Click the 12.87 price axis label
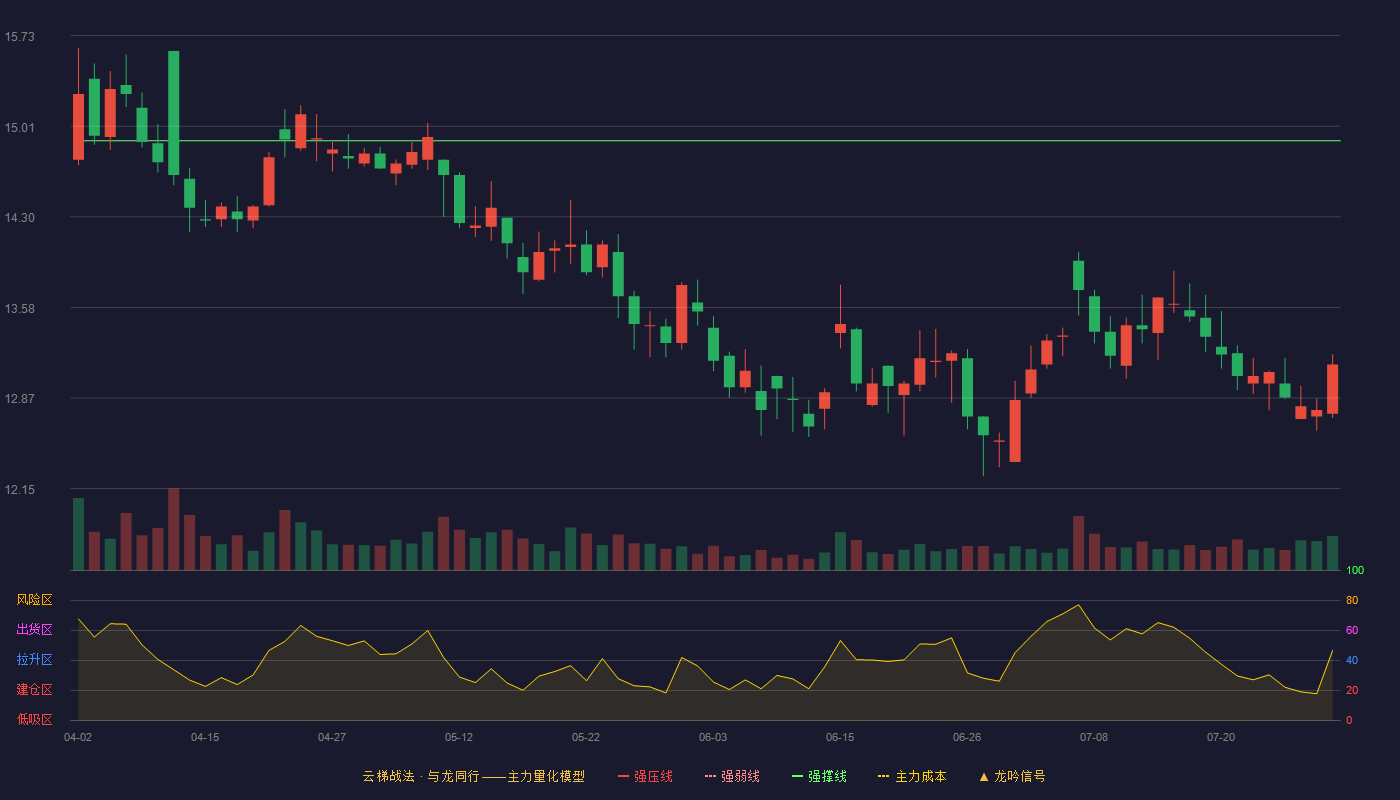The height and width of the screenshot is (800, 1400). [19, 398]
